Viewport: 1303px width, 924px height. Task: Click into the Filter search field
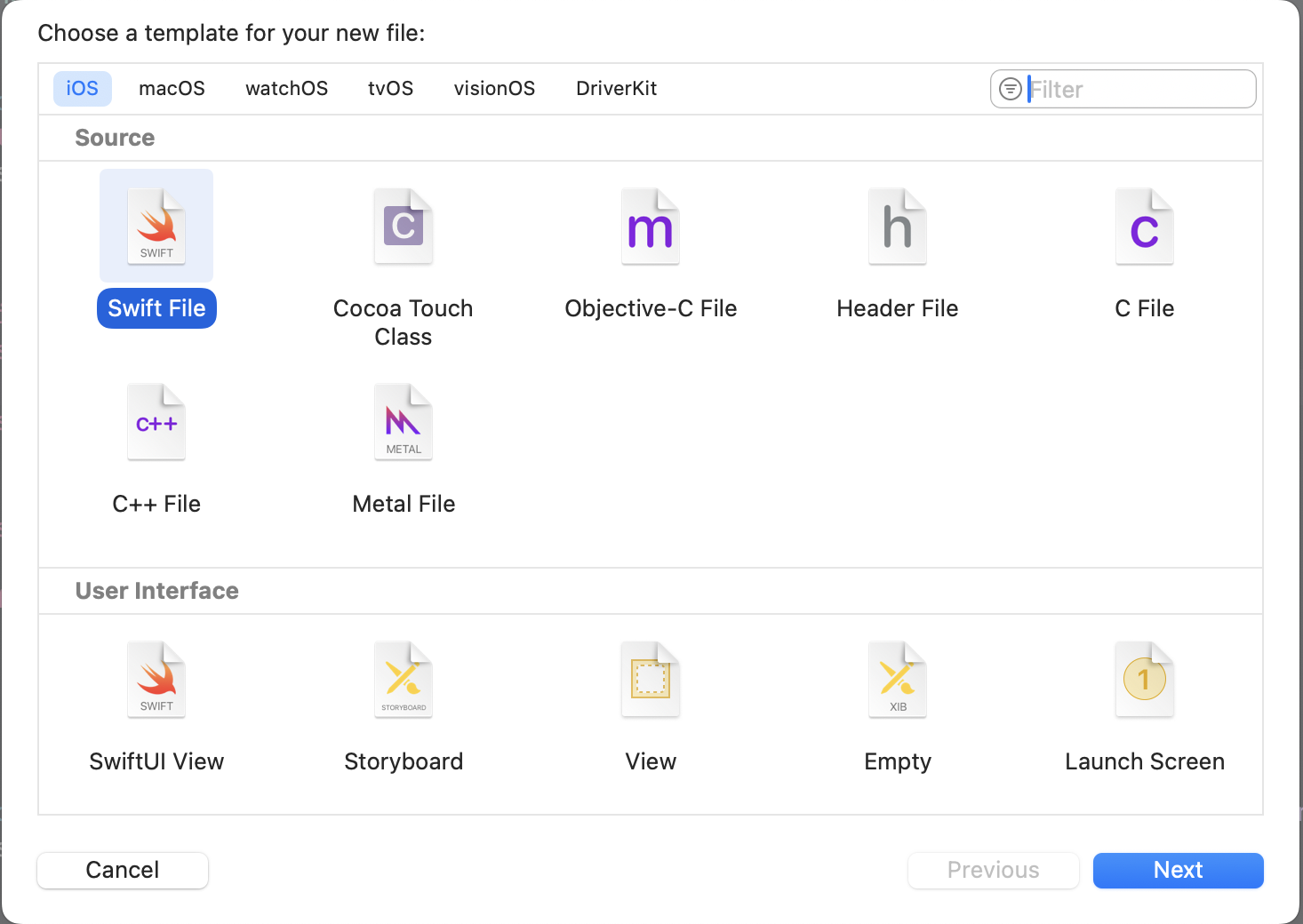pyautogui.click(x=1138, y=90)
